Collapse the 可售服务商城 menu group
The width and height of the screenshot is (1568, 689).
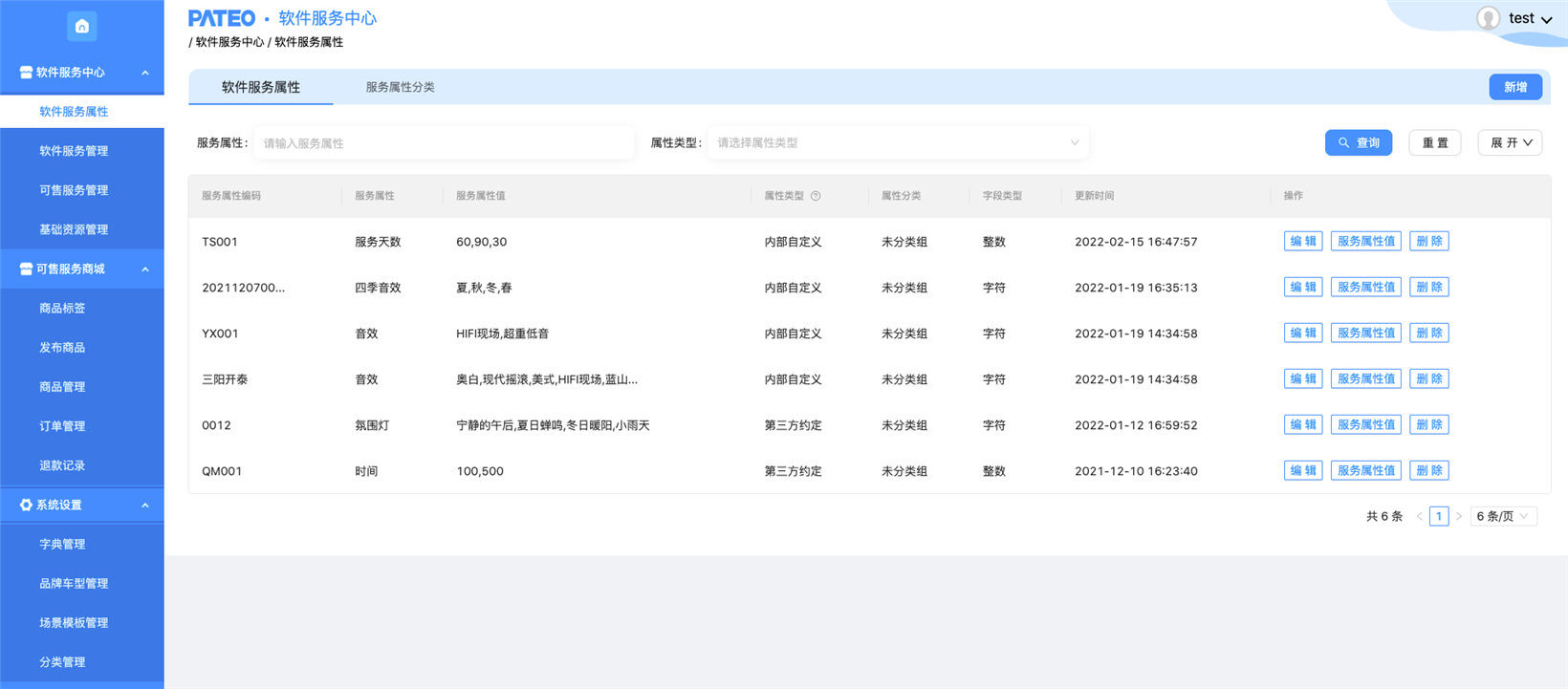145,269
